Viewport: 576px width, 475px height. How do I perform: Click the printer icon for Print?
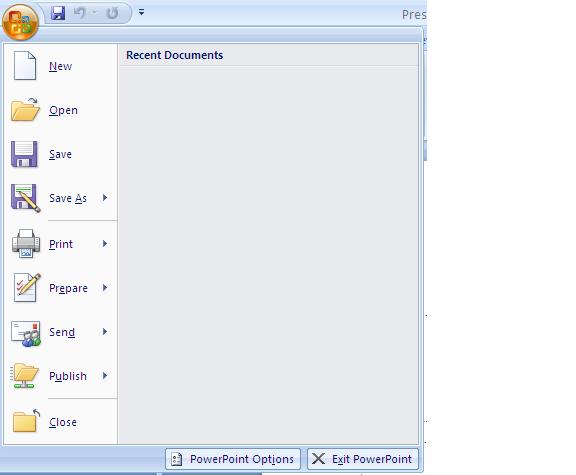click(26, 244)
